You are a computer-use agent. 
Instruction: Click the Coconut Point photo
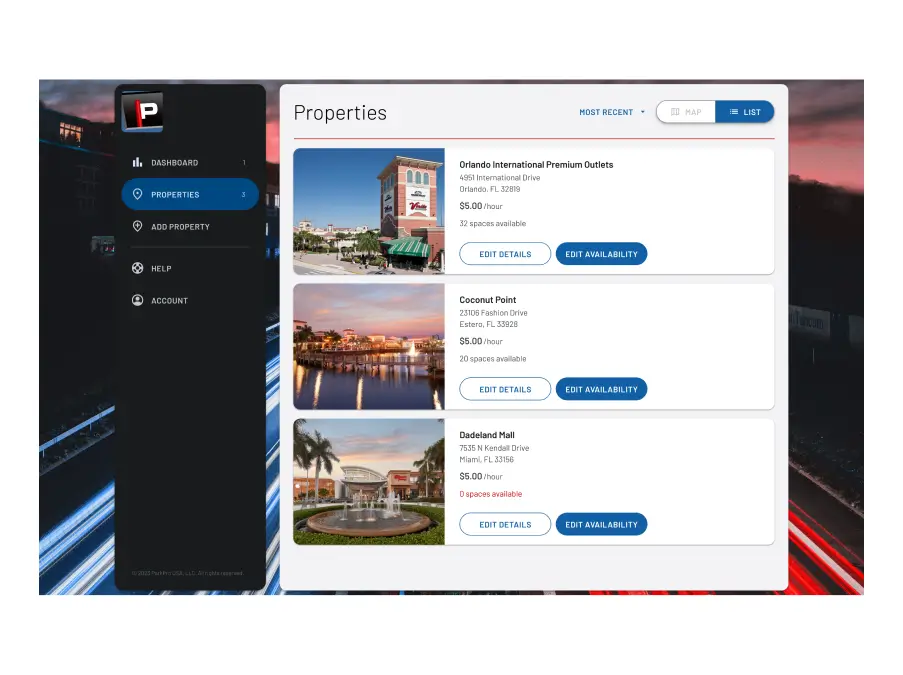point(369,347)
